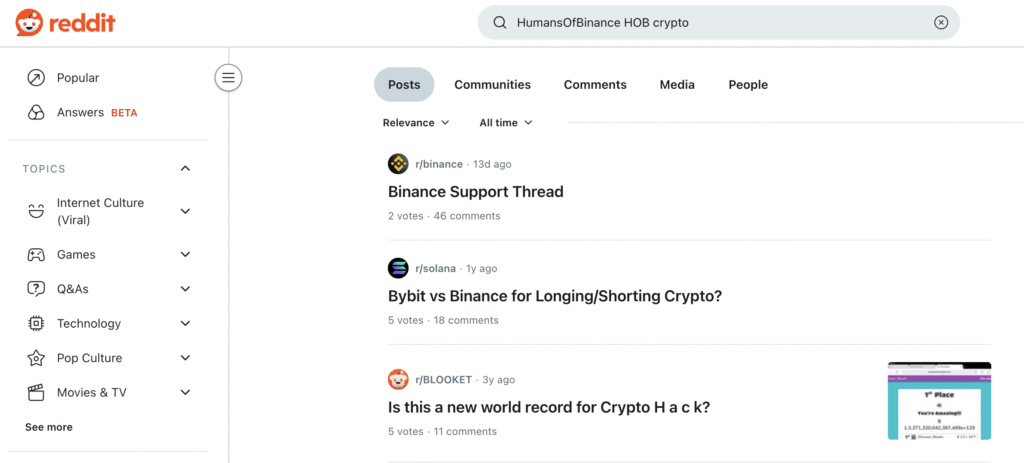Click See more under topics
This screenshot has width=1024, height=463.
49,427
